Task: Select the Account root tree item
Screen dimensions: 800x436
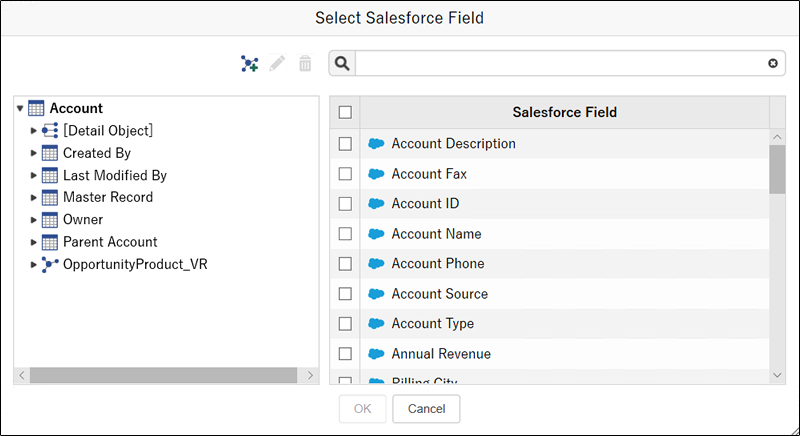Action: point(76,108)
